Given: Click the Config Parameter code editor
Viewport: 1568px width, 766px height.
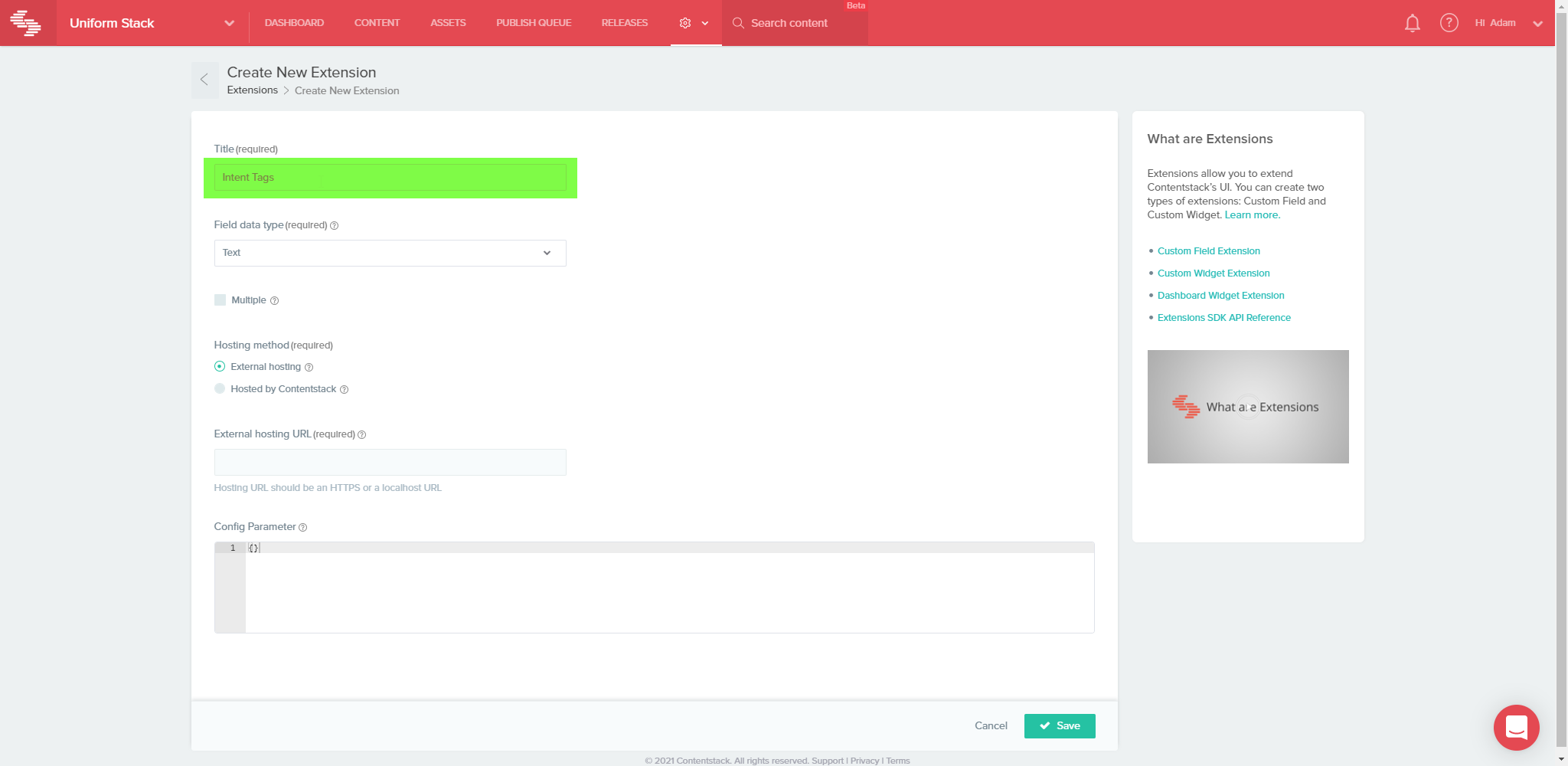Looking at the screenshot, I should click(655, 588).
